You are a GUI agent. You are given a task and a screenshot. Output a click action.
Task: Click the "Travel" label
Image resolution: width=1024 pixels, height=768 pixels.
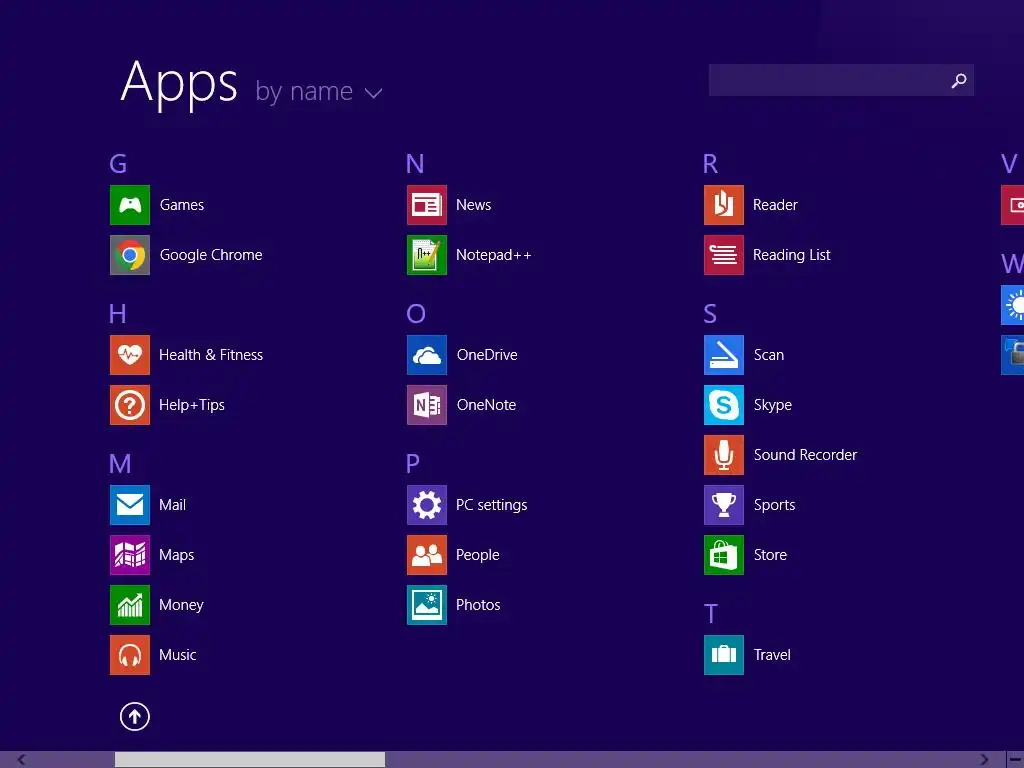tap(772, 655)
